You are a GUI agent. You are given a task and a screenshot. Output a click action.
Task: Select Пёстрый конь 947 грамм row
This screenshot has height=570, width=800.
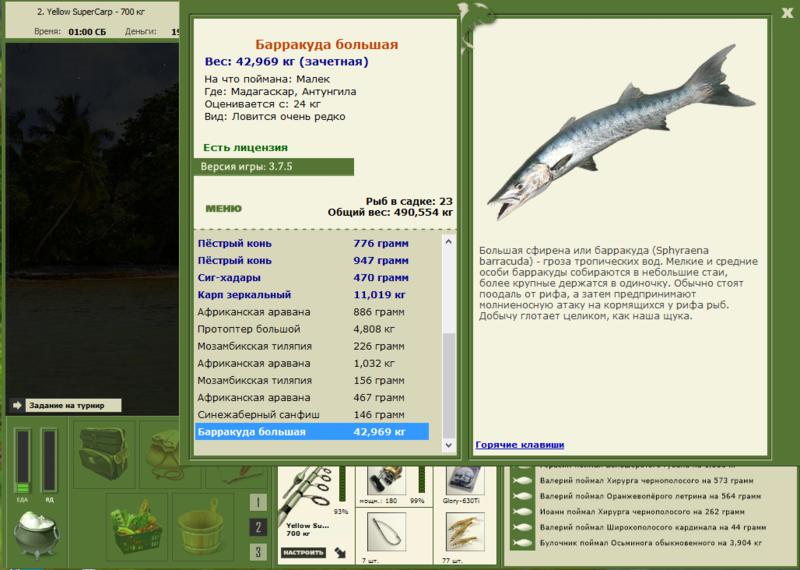pyautogui.click(x=312, y=261)
